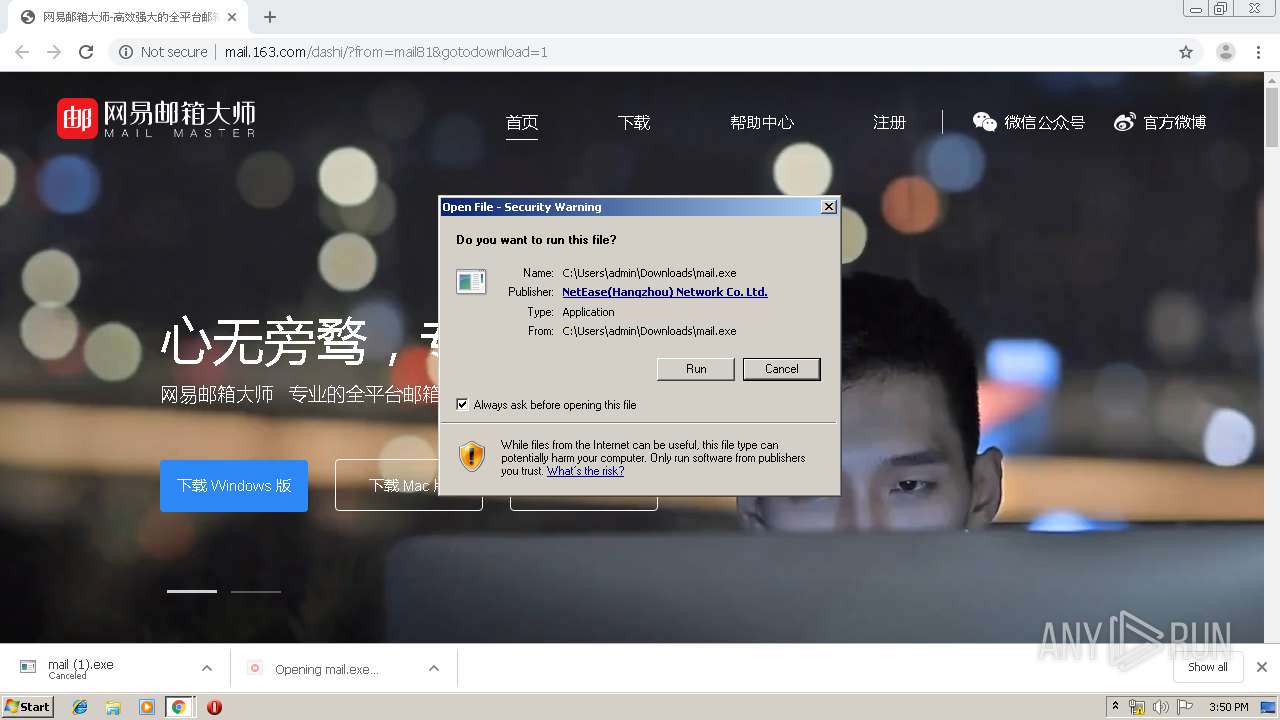Click Run in the security dialog

(x=696, y=369)
